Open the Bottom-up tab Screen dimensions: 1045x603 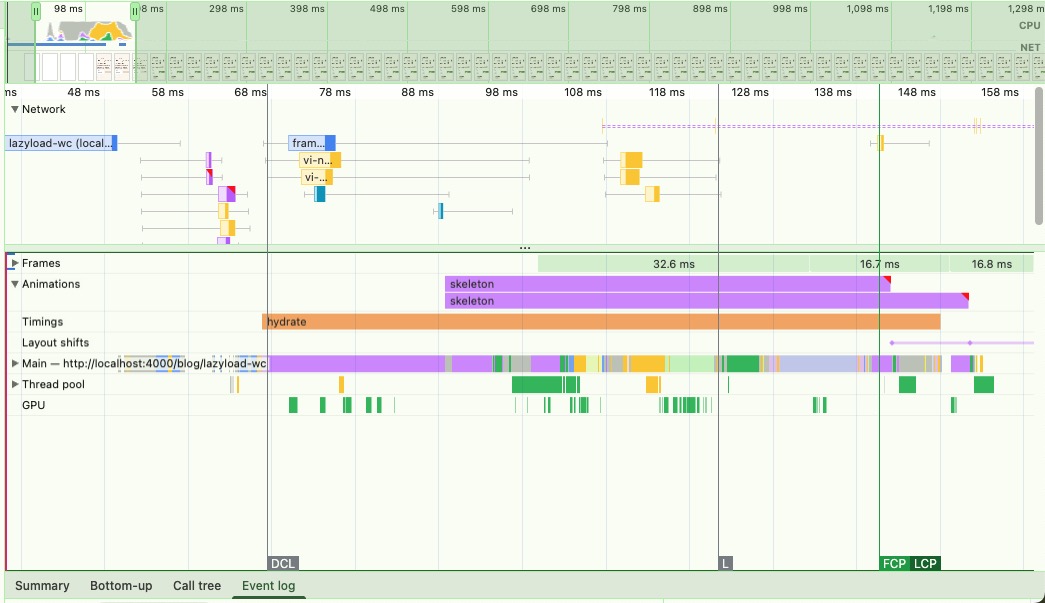click(121, 586)
